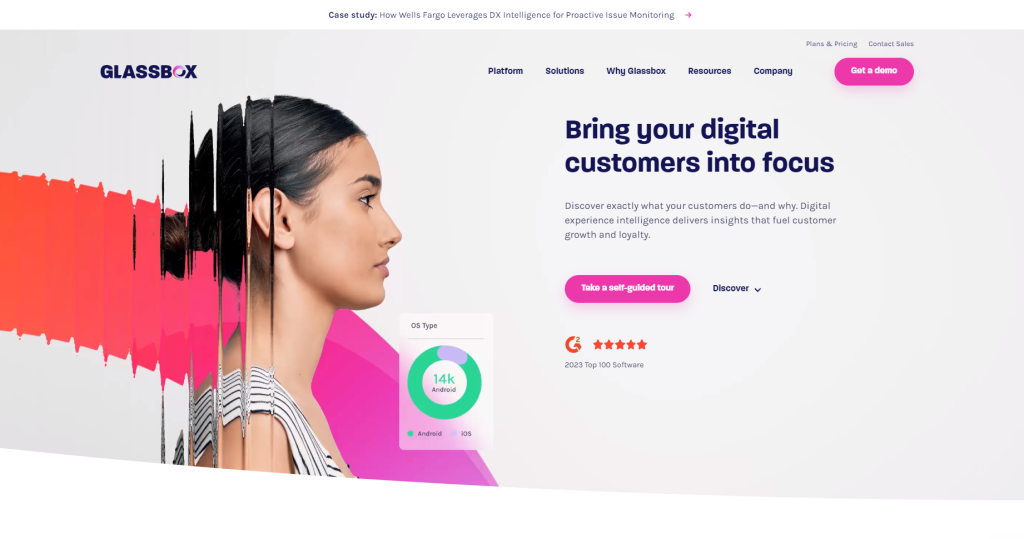Click the iOS legend dot
Image resolution: width=1024 pixels, height=539 pixels.
point(454,434)
